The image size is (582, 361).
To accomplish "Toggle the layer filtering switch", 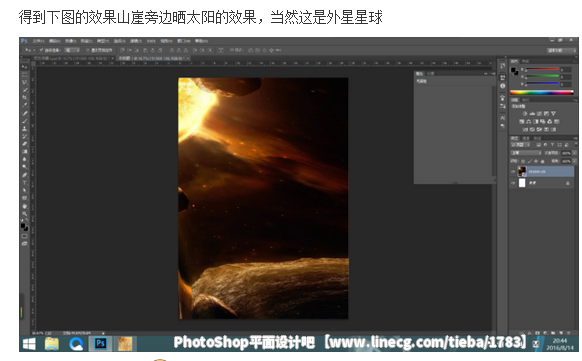I will click(575, 145).
